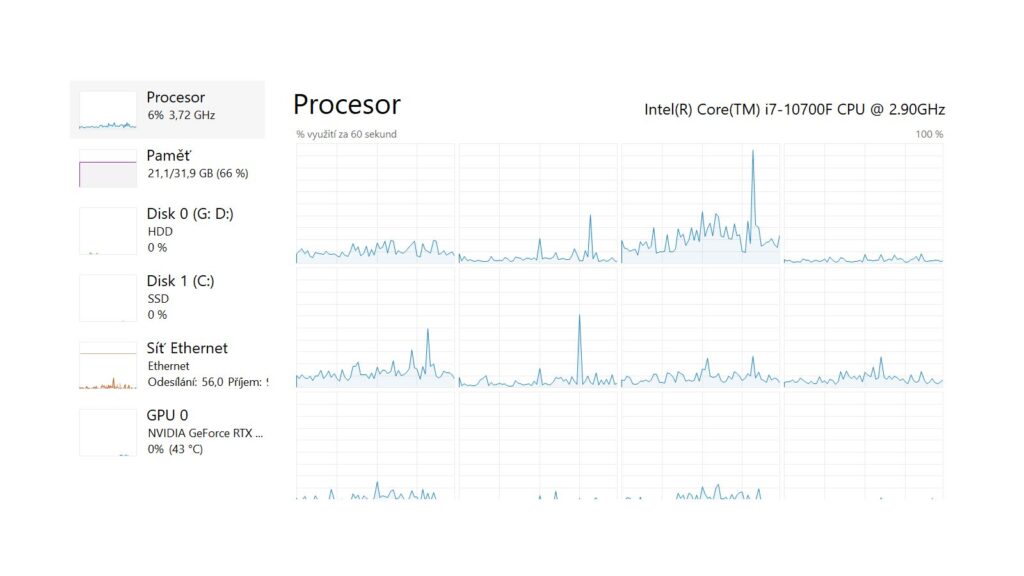Image resolution: width=1024 pixels, height=576 pixels.
Task: Click the core graph with tallest spike
Action: (700, 203)
